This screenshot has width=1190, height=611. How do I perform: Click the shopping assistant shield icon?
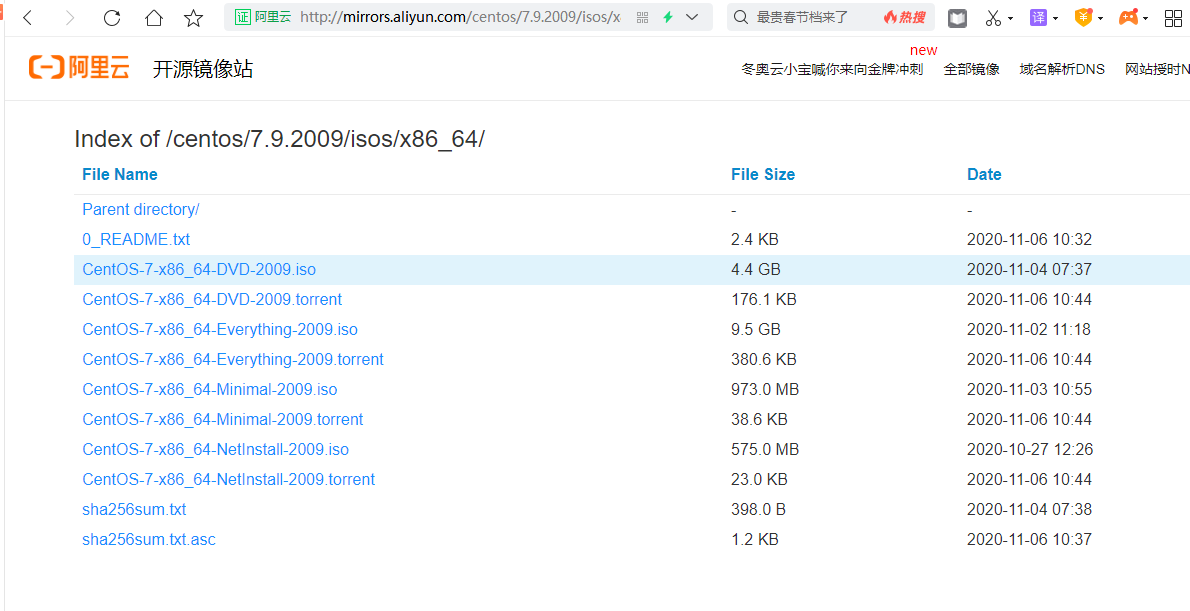(x=1083, y=17)
